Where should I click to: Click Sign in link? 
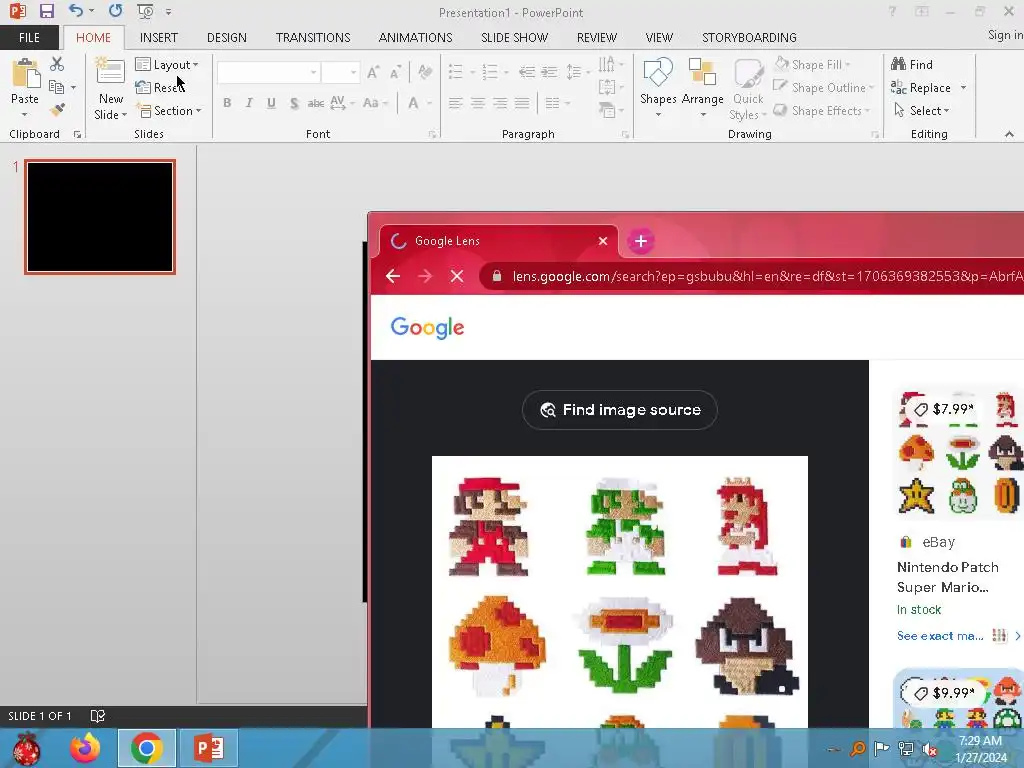(1005, 35)
